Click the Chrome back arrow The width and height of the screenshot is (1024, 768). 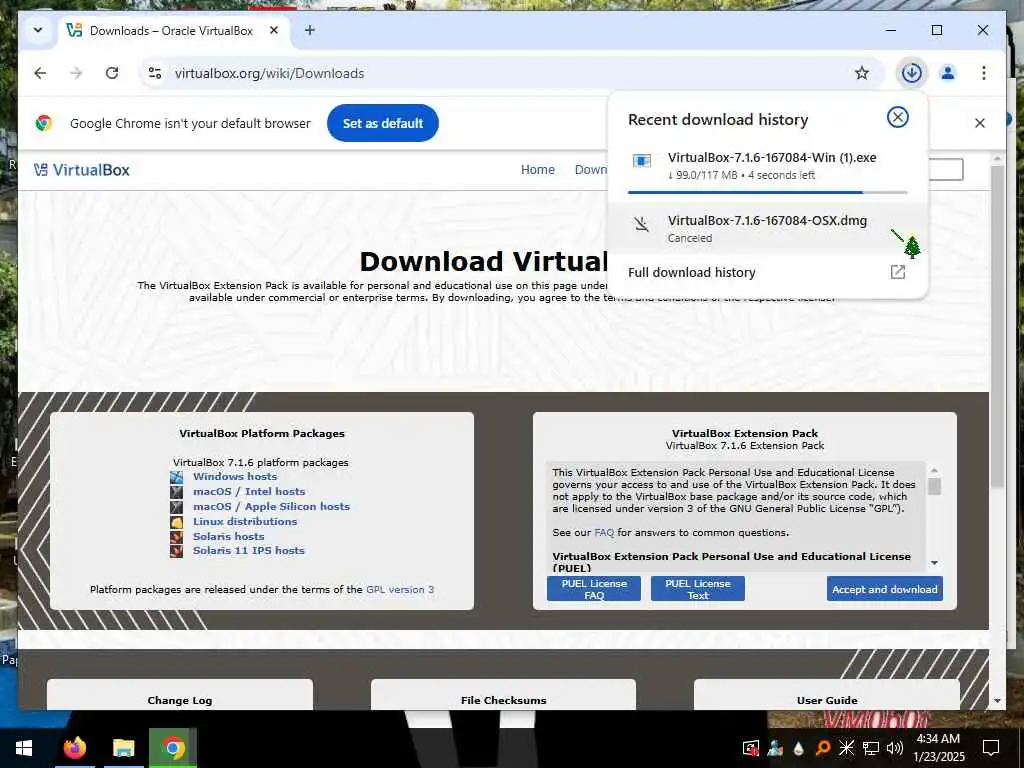click(x=40, y=73)
